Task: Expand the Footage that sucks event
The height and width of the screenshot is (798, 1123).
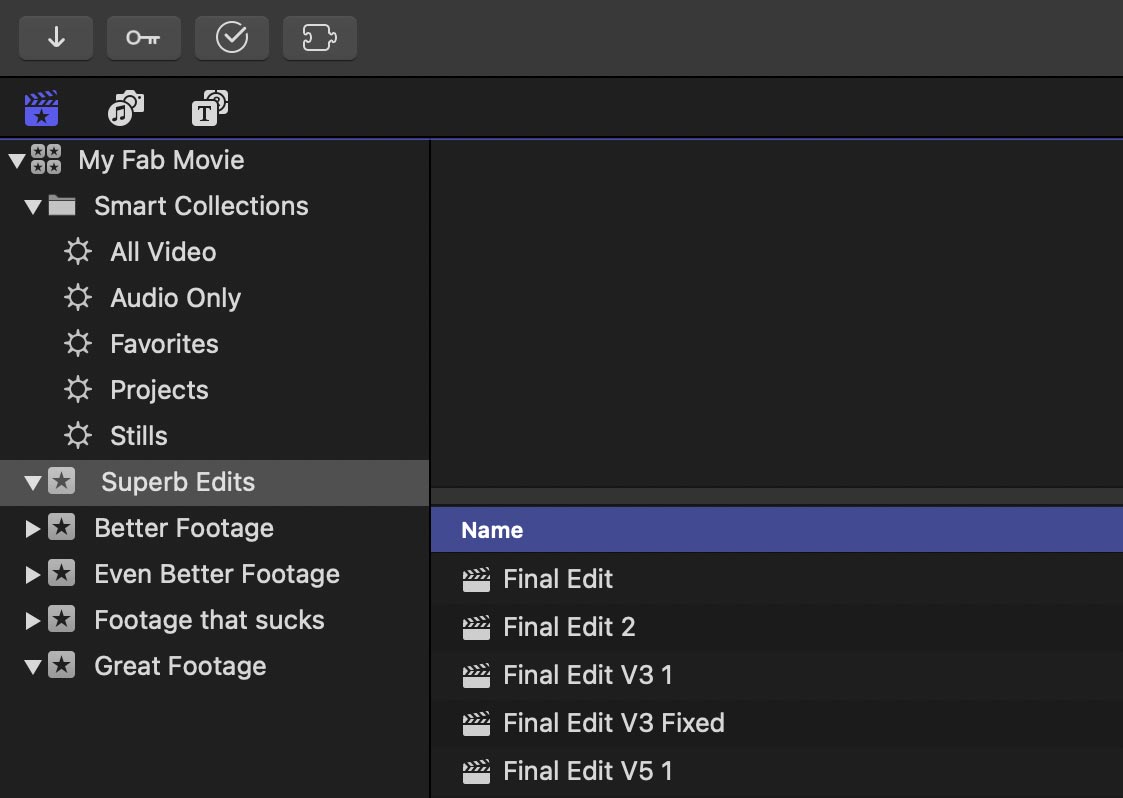Action: pos(33,620)
